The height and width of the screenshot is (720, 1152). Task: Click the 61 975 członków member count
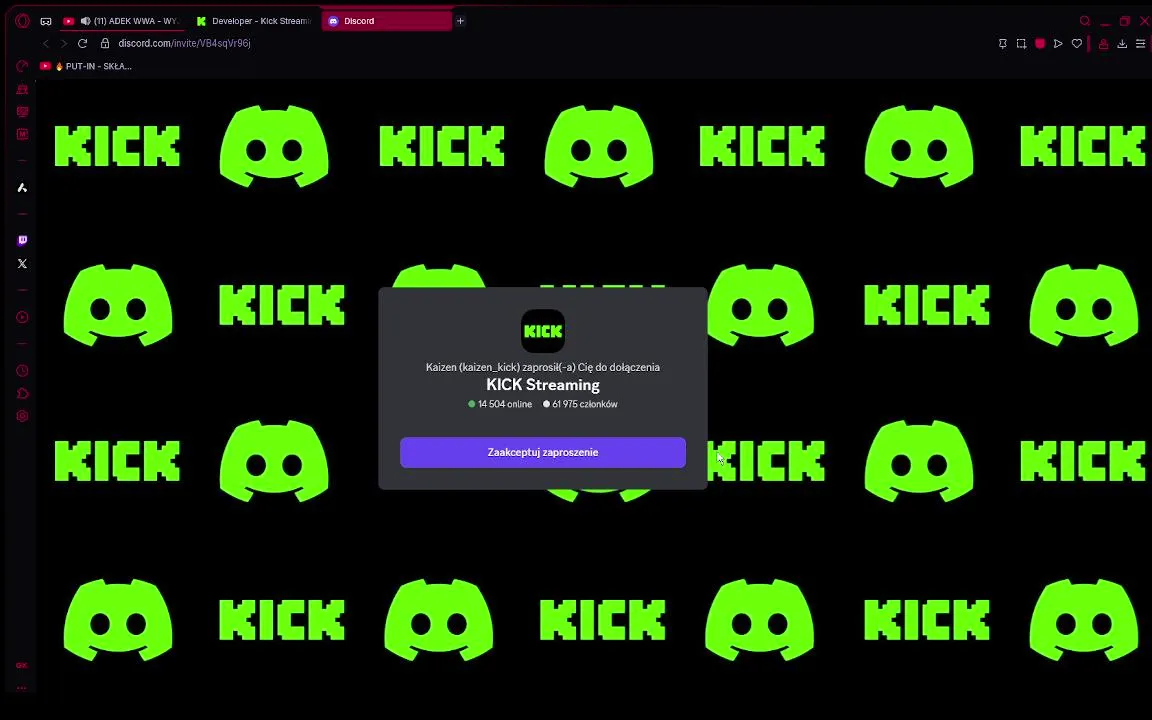[580, 404]
